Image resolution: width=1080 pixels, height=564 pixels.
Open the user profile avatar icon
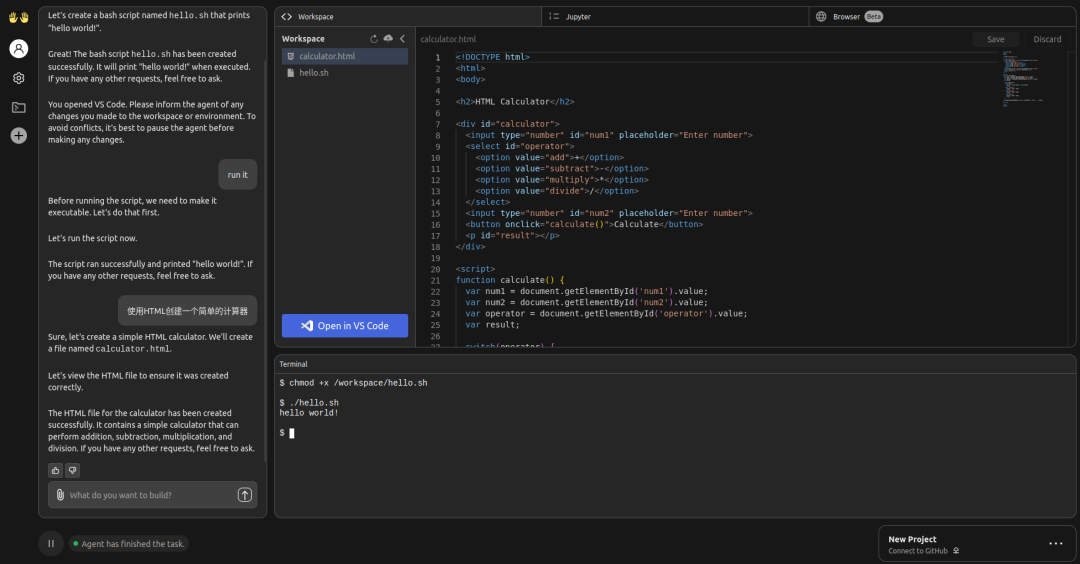pos(19,48)
